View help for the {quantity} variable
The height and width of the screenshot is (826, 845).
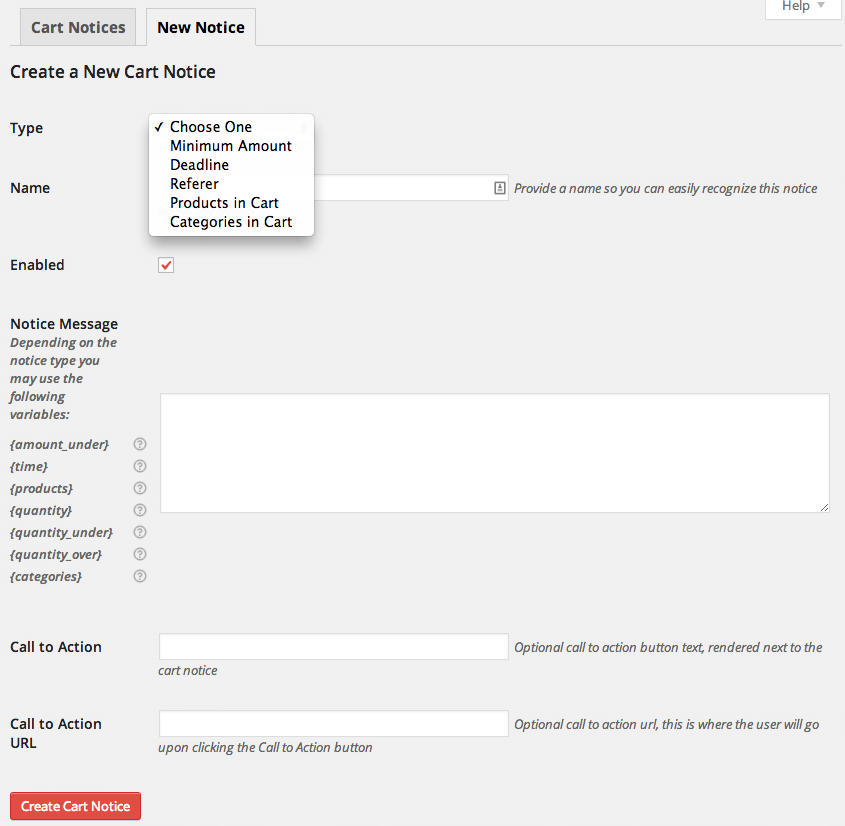[x=139, y=510]
